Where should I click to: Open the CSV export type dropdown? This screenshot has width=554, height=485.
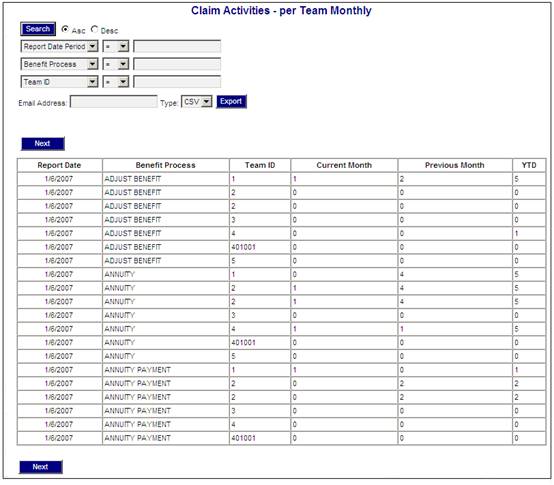(196, 102)
